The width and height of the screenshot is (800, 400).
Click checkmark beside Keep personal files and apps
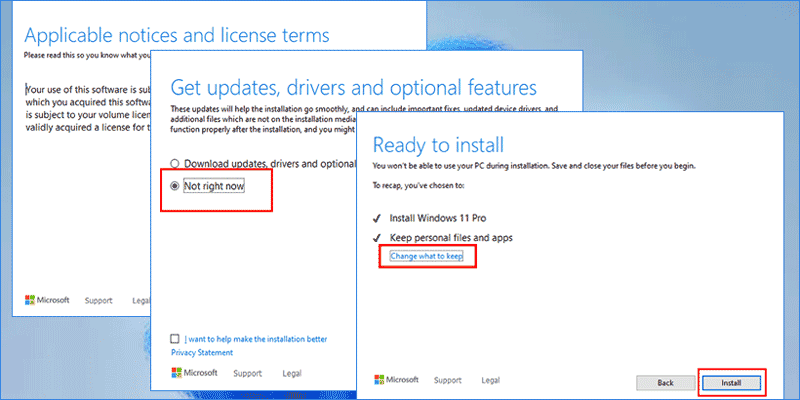[x=378, y=238]
